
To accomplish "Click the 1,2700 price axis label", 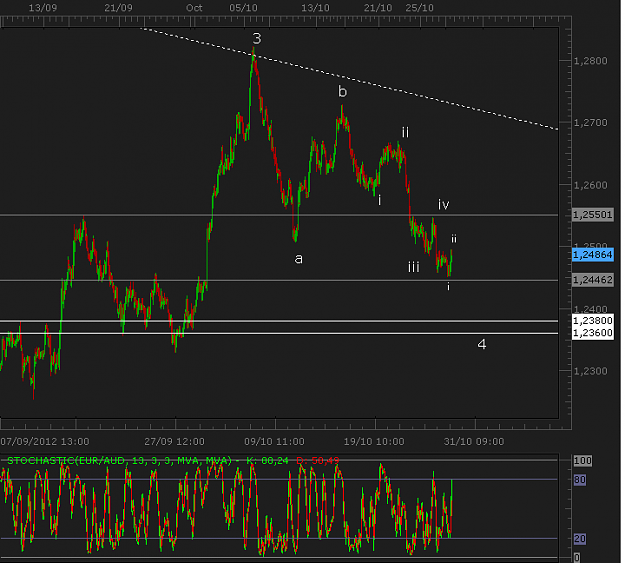I will click(591, 123).
